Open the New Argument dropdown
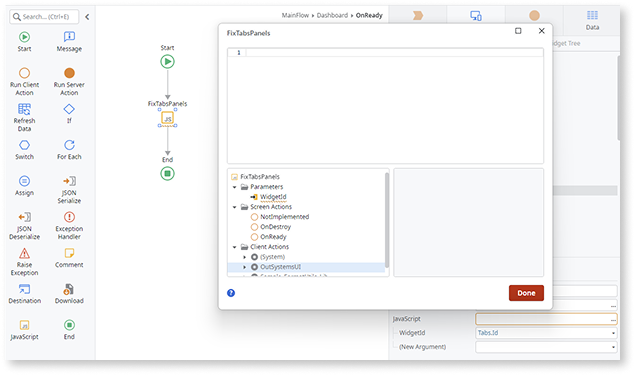 click(x=614, y=347)
